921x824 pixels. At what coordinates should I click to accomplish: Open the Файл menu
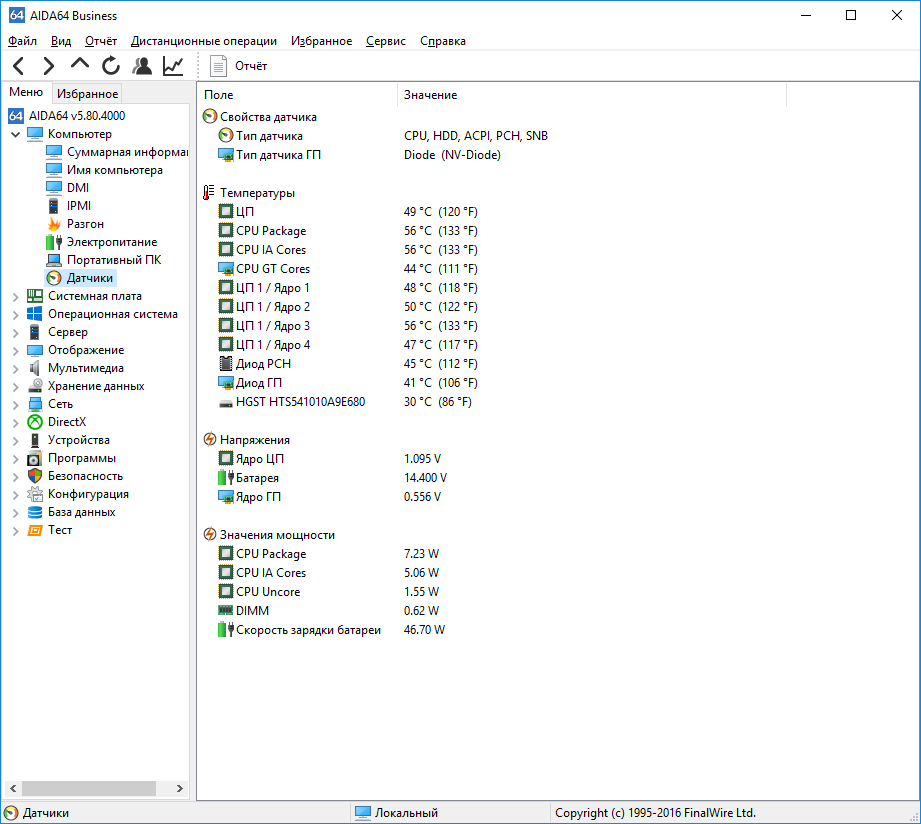(x=22, y=41)
